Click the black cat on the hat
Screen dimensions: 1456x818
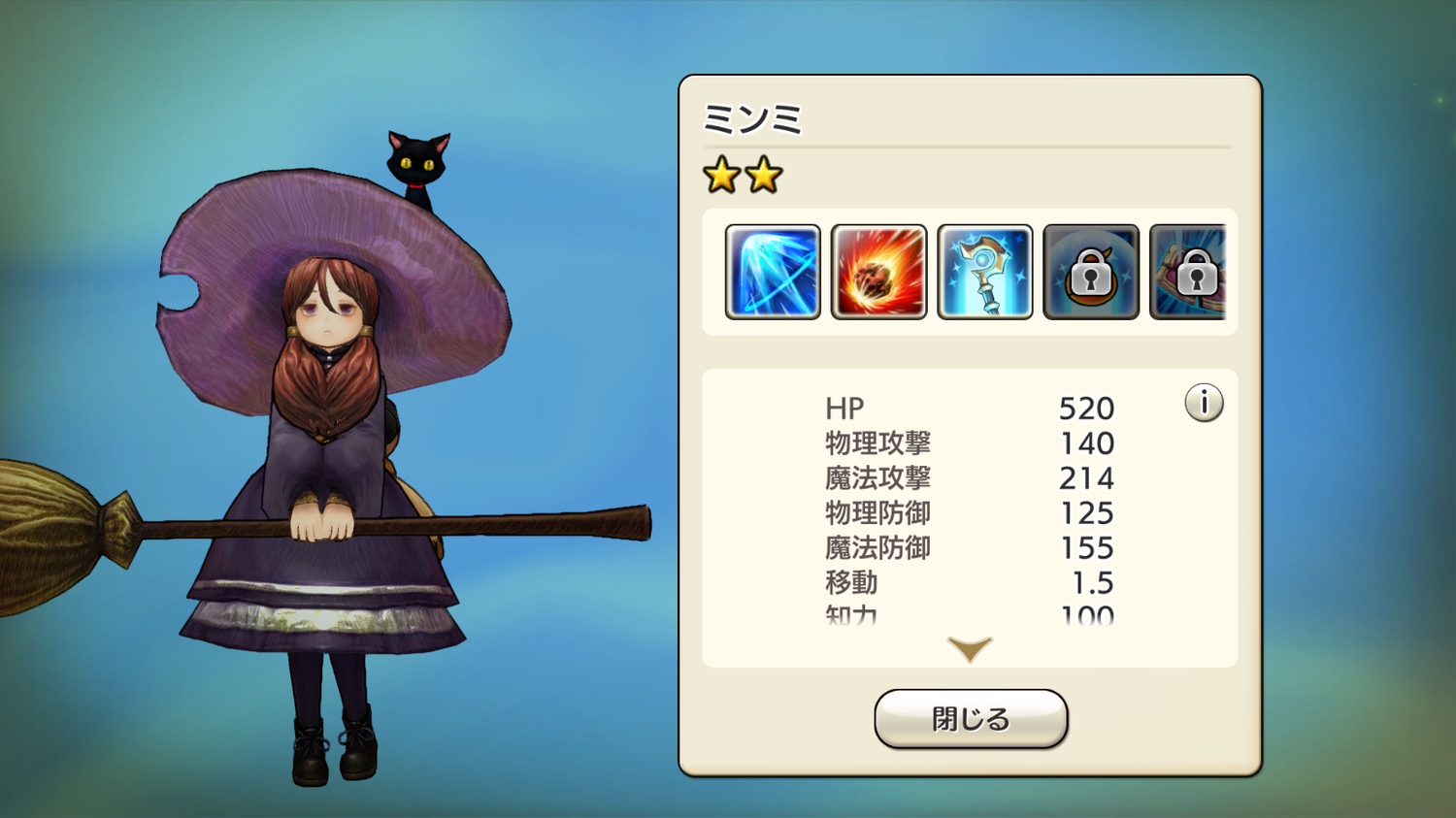click(x=418, y=169)
